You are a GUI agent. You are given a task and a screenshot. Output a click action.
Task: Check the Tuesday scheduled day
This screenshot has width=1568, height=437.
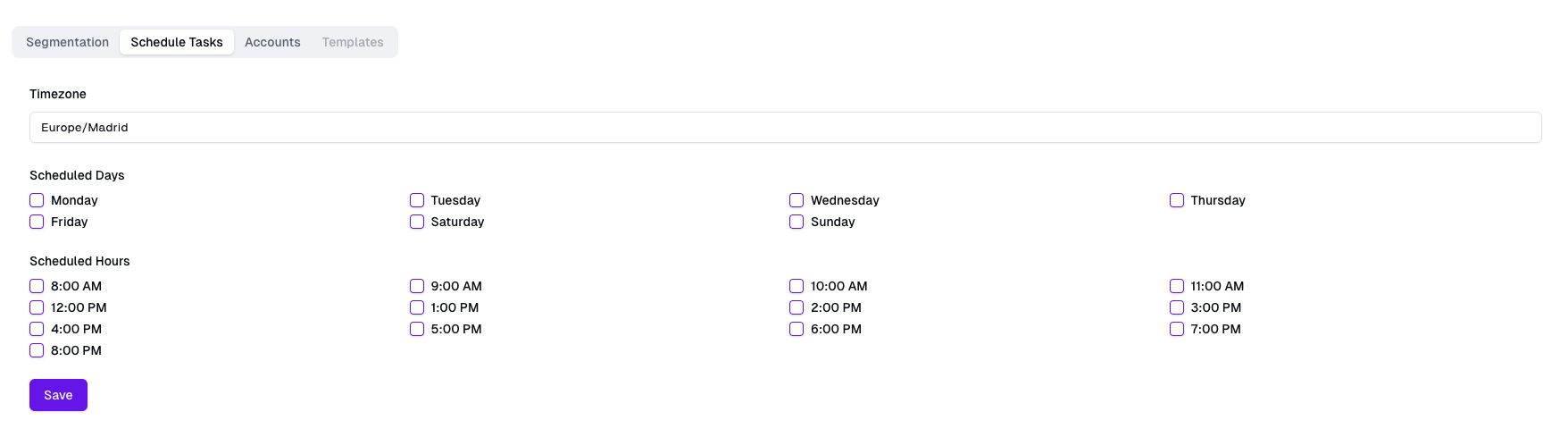click(x=417, y=200)
